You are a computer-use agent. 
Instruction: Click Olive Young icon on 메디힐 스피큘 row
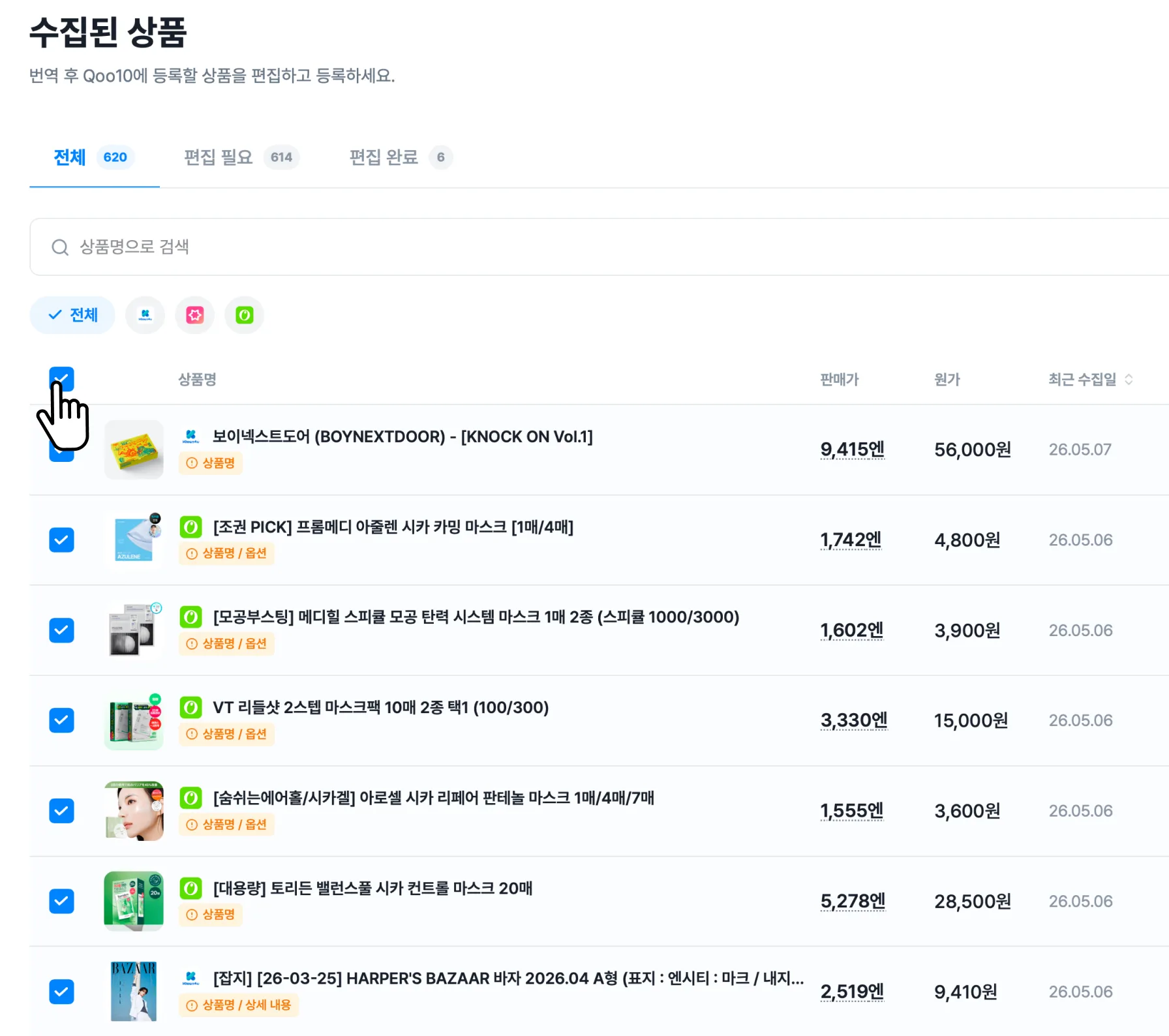pyautogui.click(x=190, y=617)
